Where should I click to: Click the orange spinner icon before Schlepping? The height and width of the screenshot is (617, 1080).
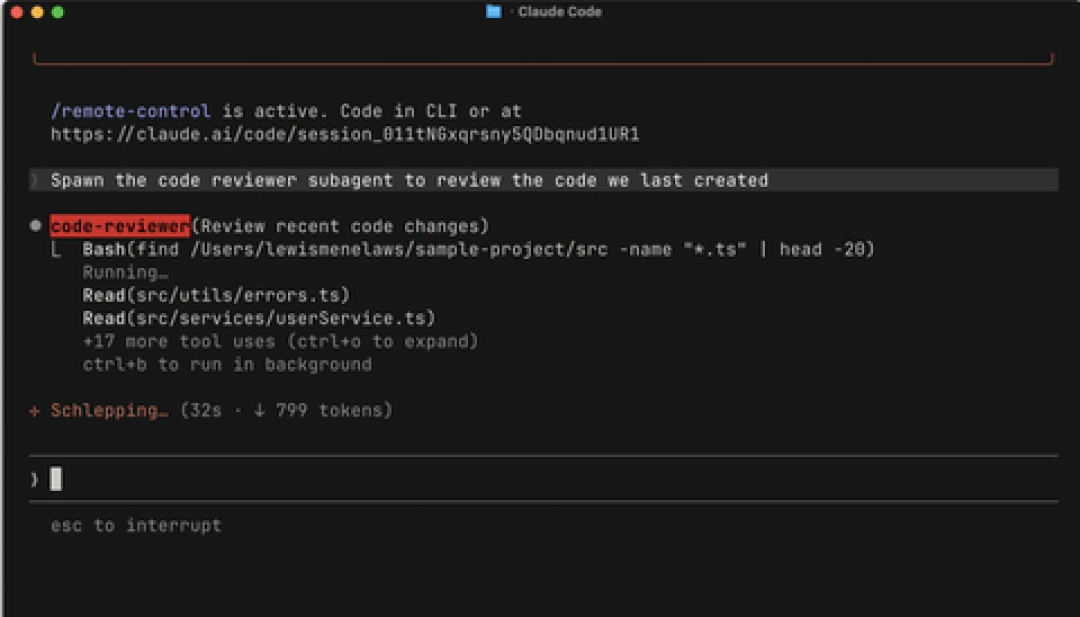click(34, 411)
